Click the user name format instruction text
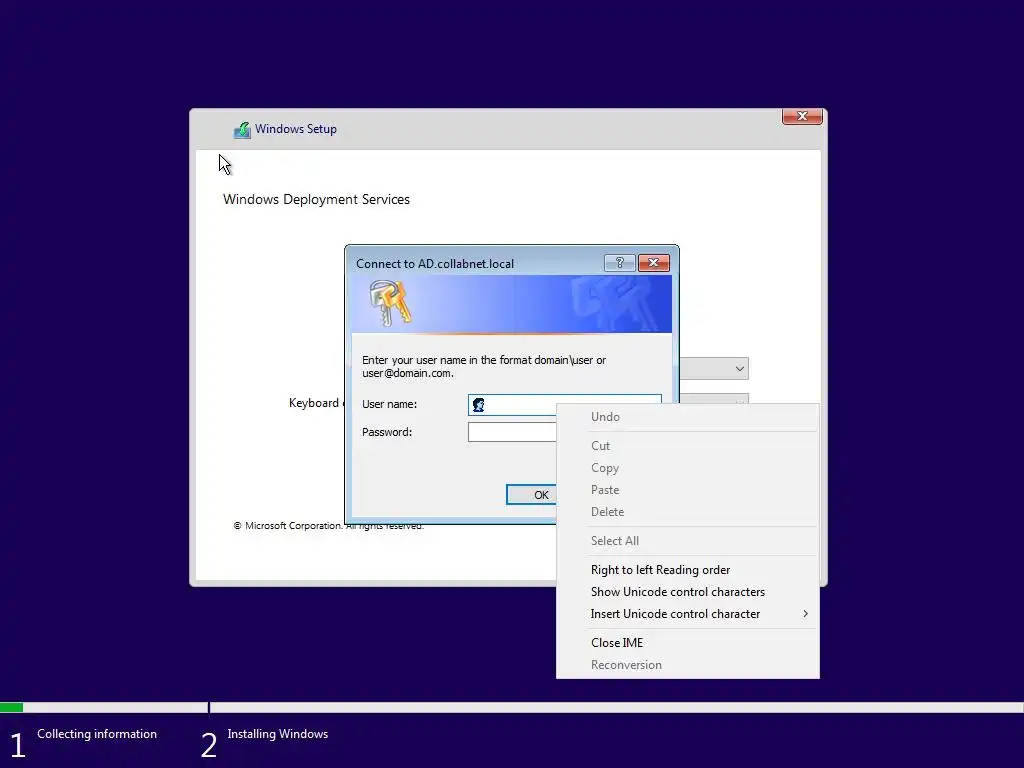The image size is (1024, 768). 483,366
